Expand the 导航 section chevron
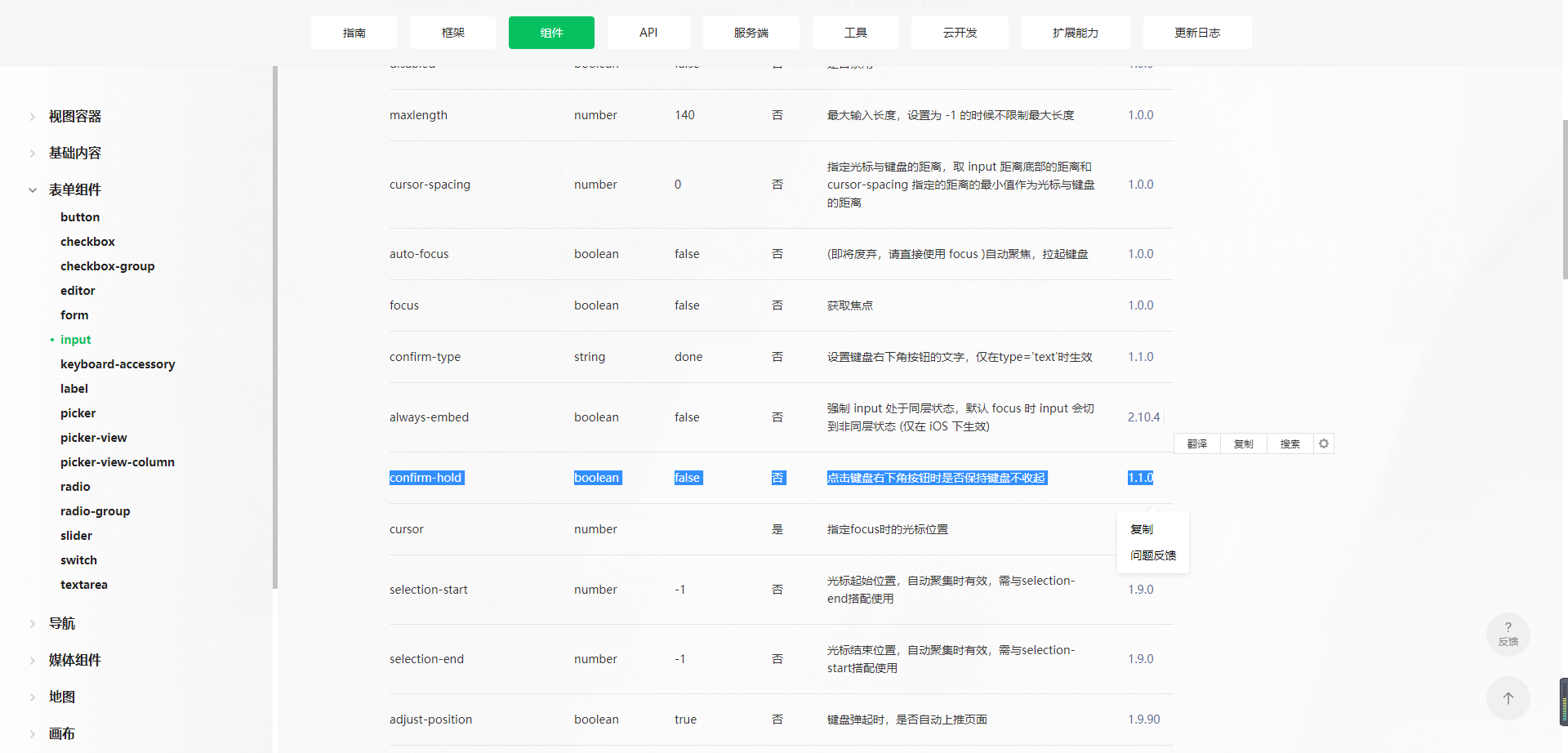 pos(33,624)
